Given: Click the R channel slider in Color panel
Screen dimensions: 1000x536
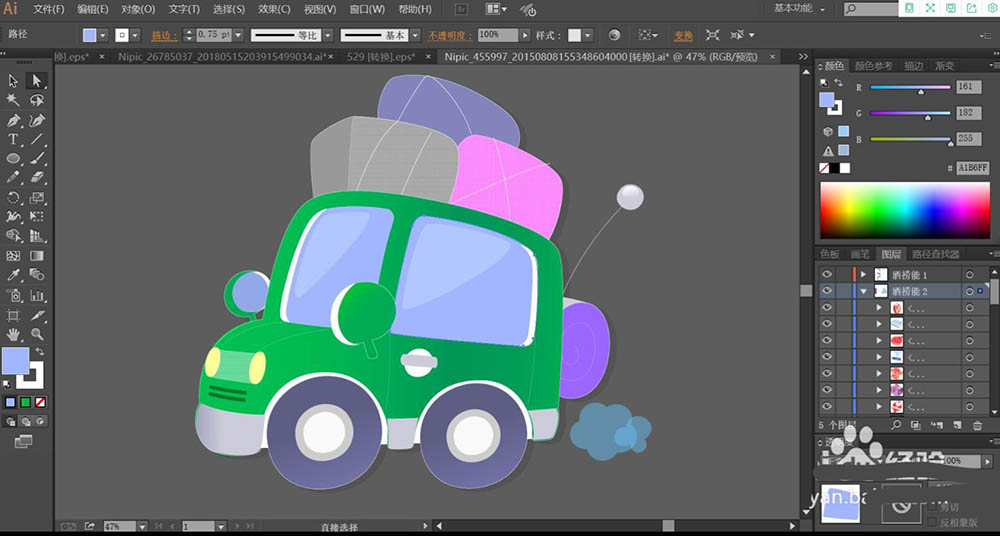Looking at the screenshot, I should (x=910, y=88).
